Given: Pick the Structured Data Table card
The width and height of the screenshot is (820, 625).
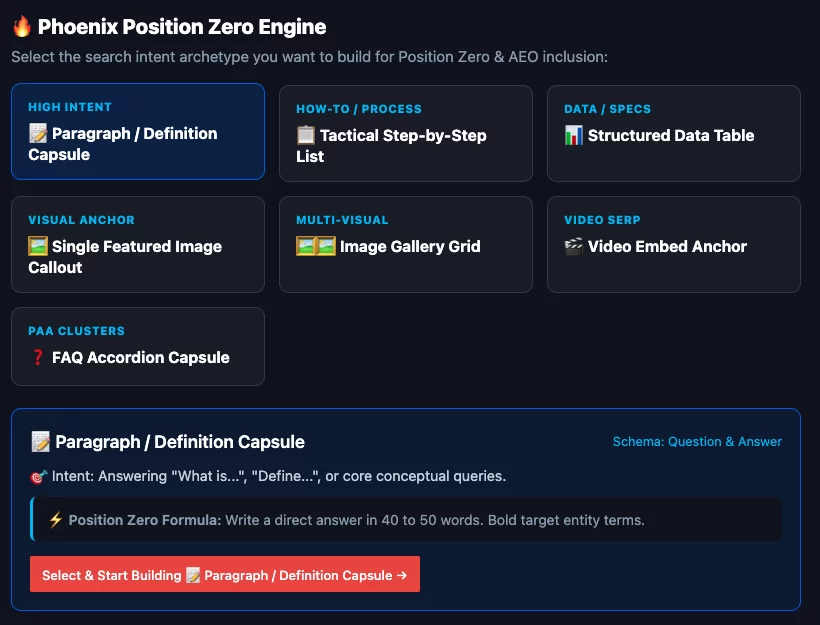Looking at the screenshot, I should [x=674, y=133].
